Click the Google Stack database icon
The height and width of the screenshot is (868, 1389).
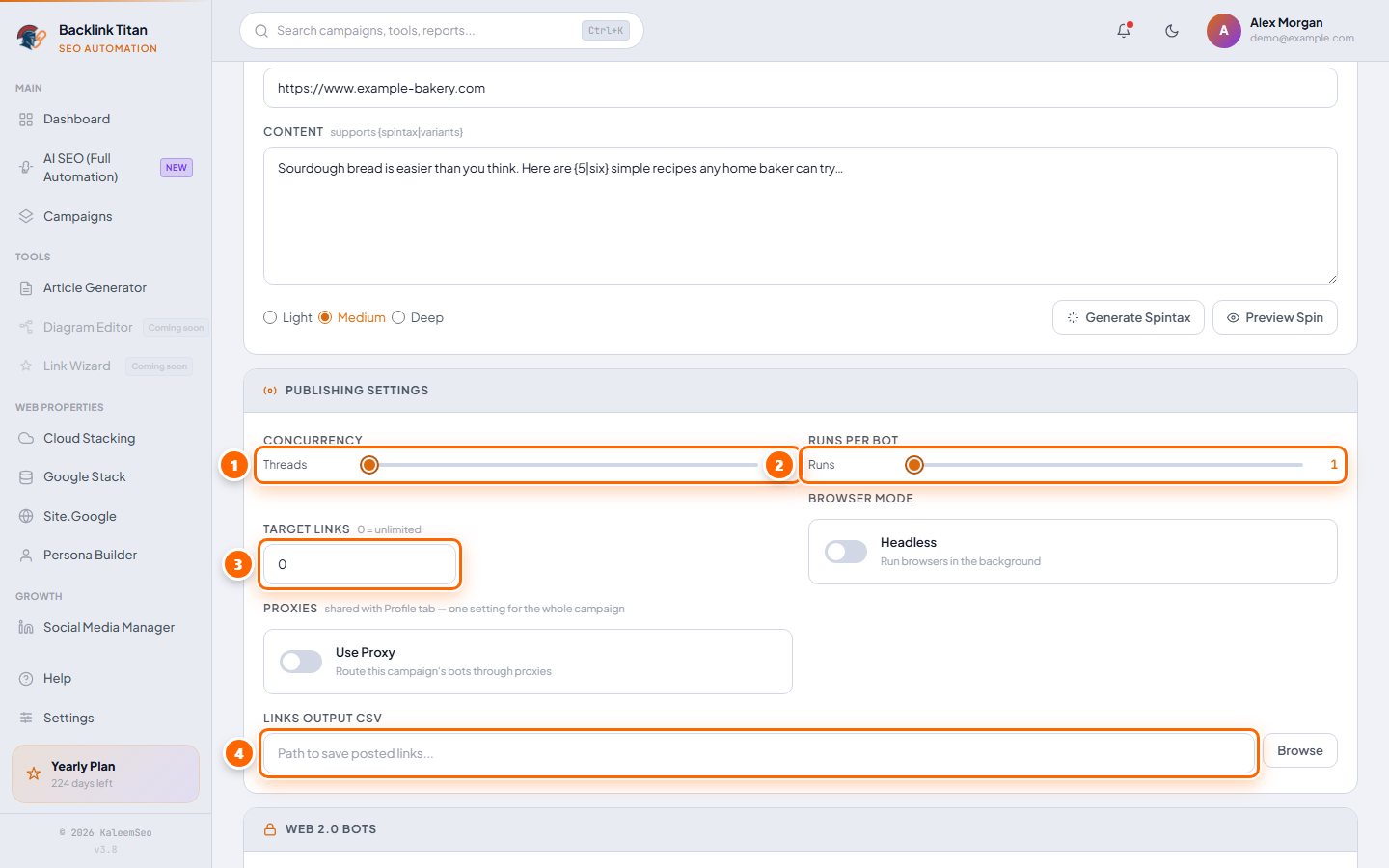26,477
